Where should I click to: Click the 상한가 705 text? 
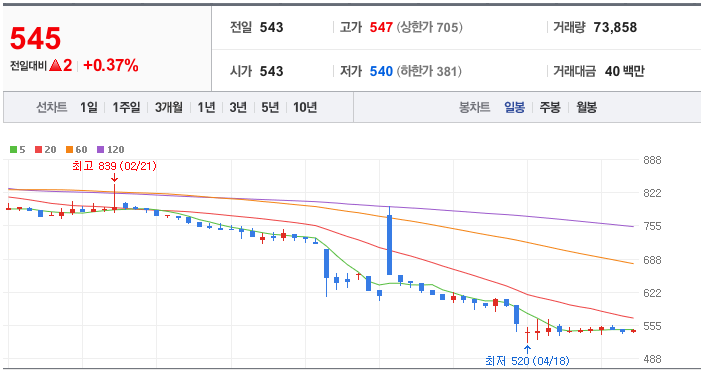(x=430, y=27)
